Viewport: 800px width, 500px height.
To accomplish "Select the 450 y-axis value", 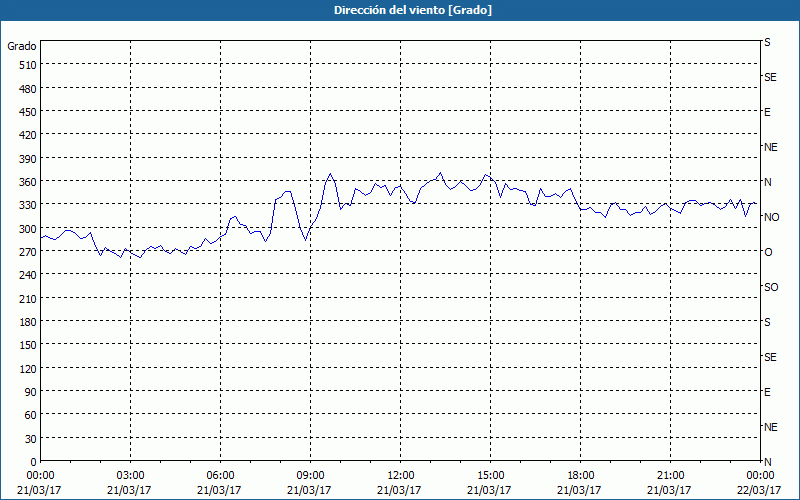I will [28, 112].
